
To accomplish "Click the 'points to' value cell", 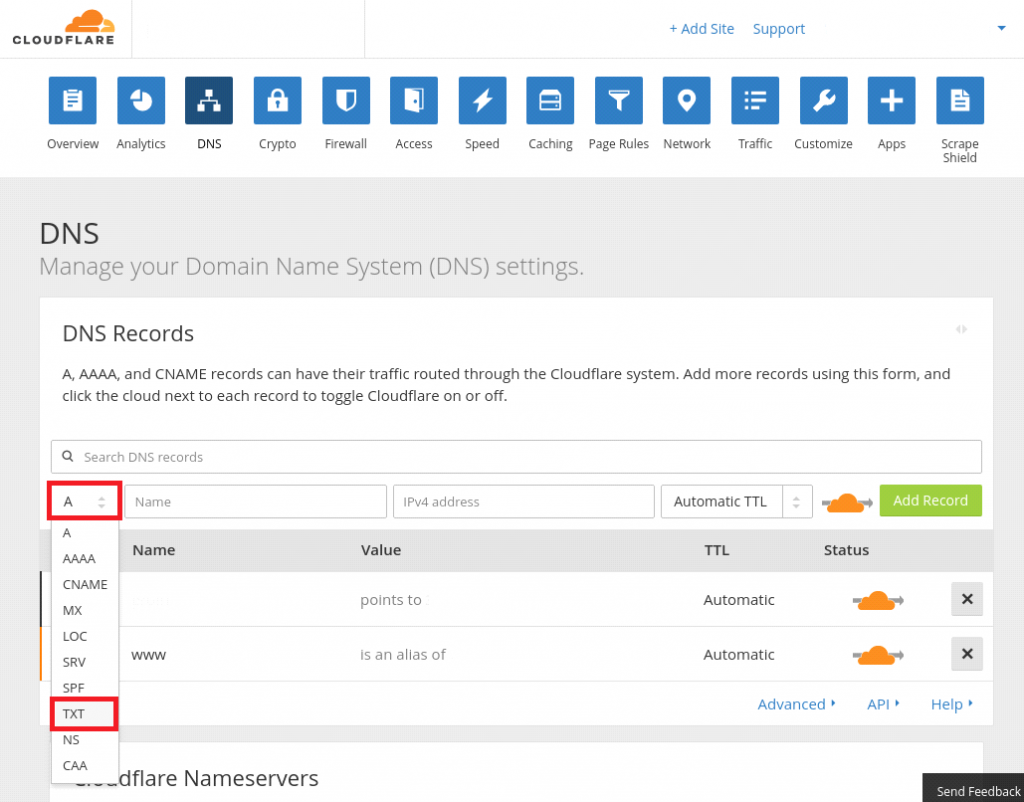I will pos(391,600).
